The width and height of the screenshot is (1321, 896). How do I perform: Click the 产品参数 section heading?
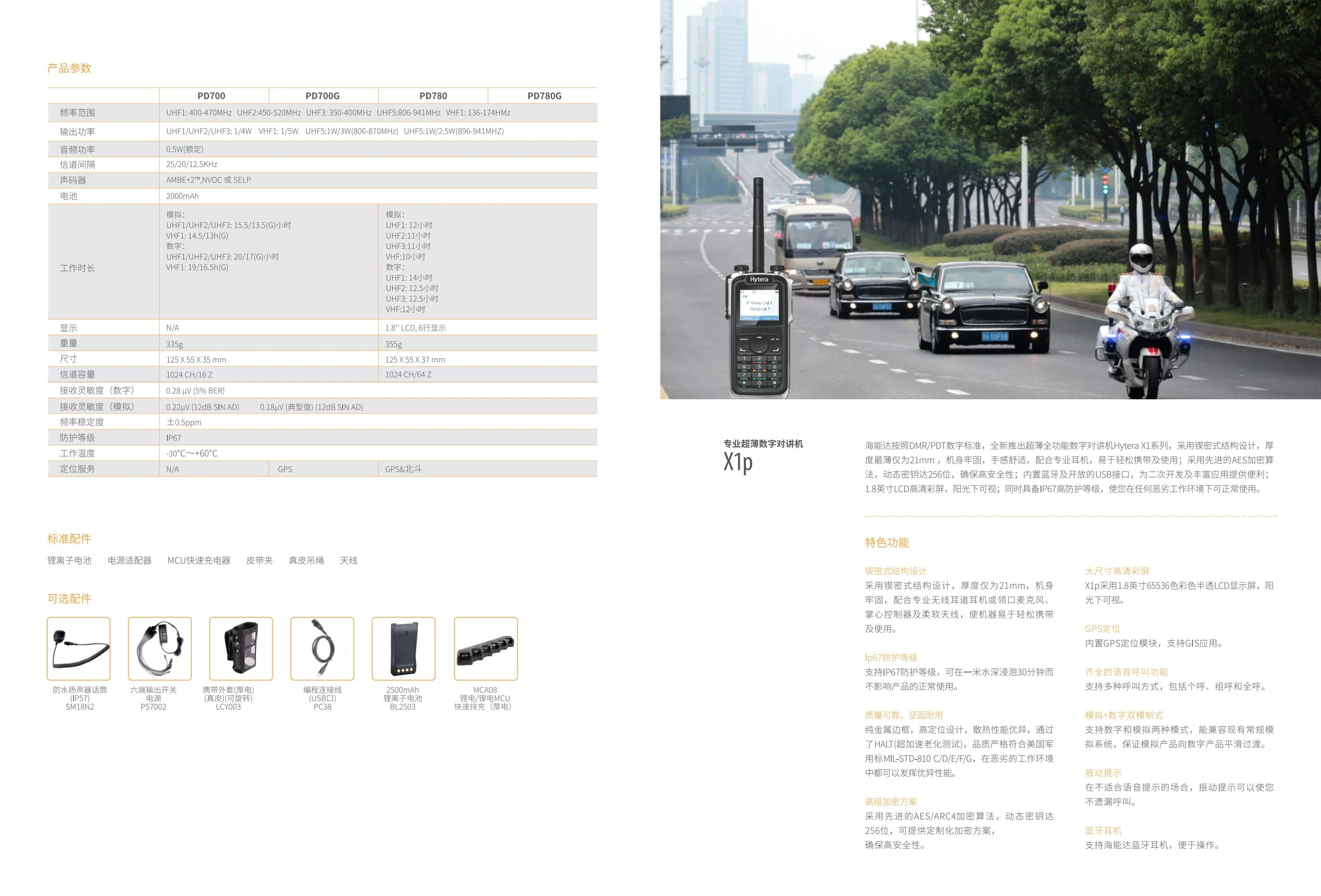(x=70, y=68)
